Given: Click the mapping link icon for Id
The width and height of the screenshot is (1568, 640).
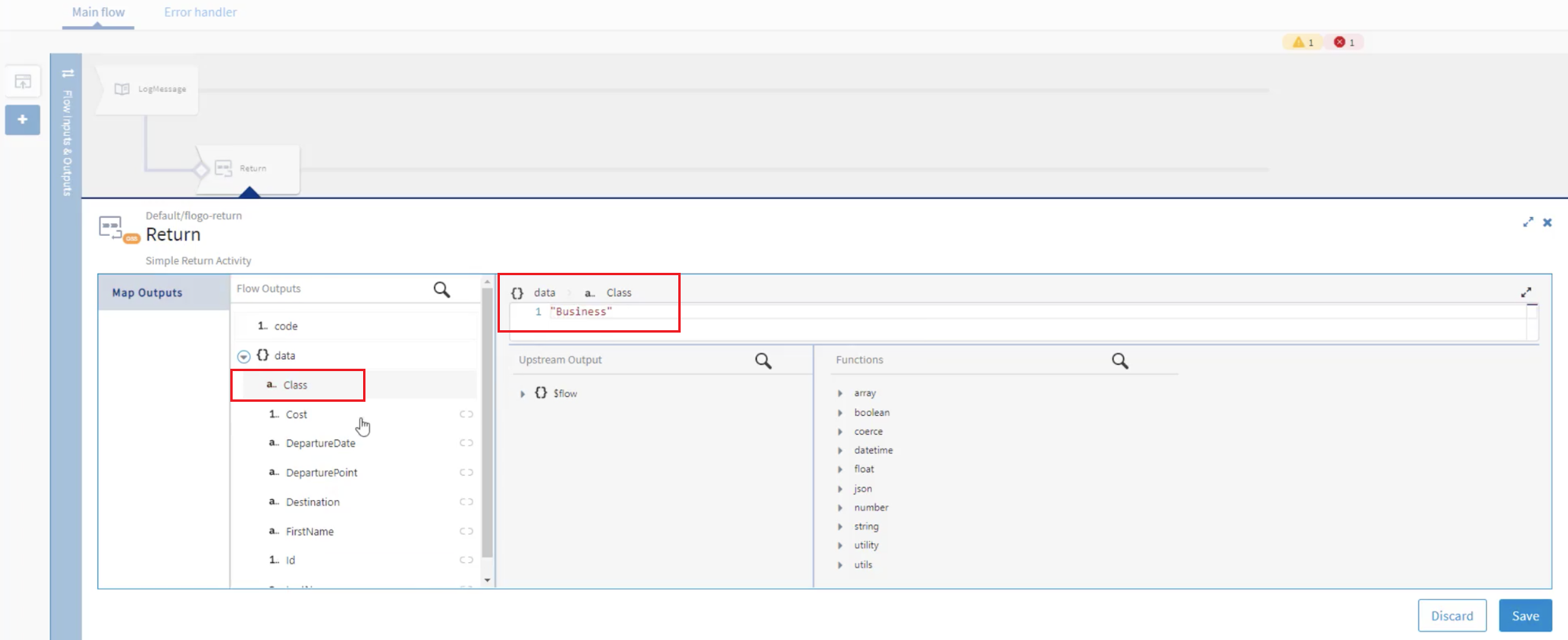Looking at the screenshot, I should (x=466, y=561).
